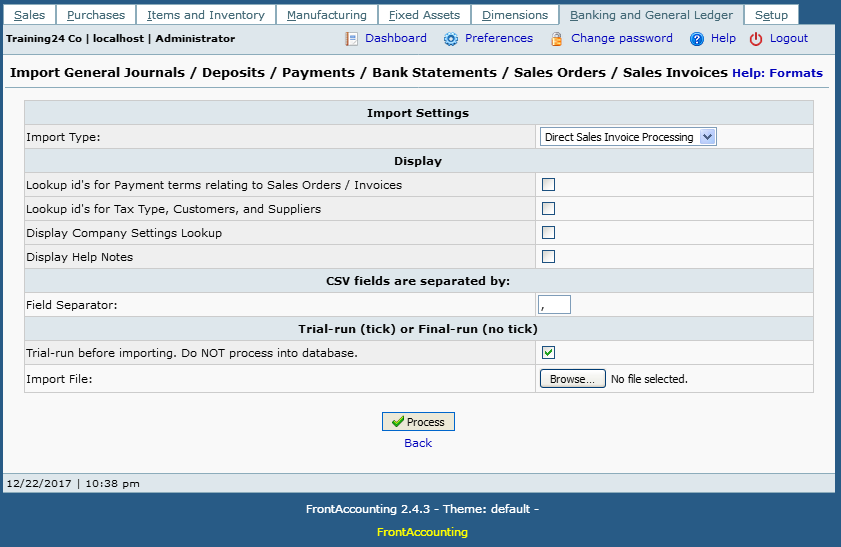Click the Change password lock icon
Image resolution: width=841 pixels, height=547 pixels.
[557, 39]
